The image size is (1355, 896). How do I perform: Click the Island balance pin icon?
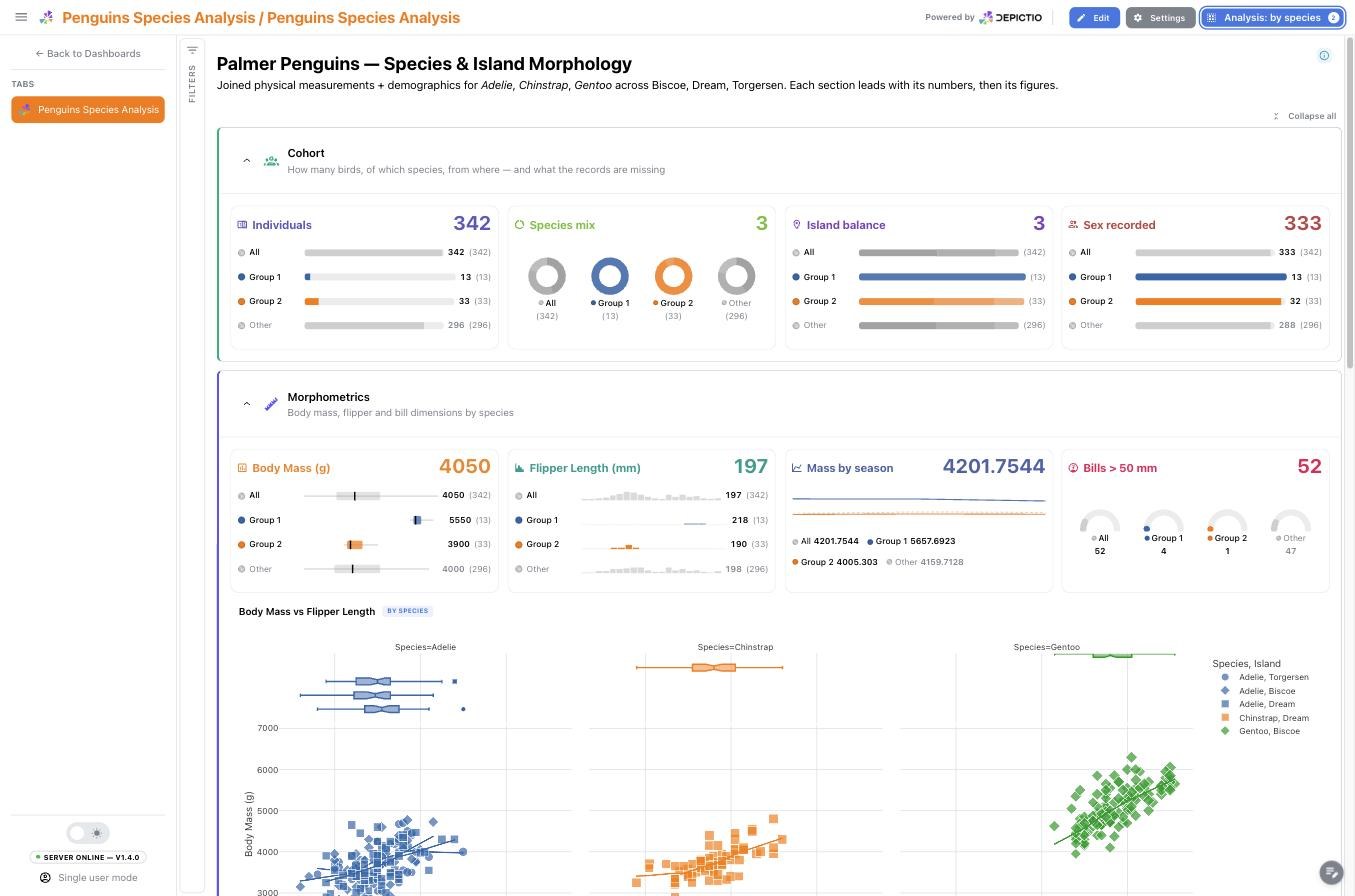(x=797, y=225)
